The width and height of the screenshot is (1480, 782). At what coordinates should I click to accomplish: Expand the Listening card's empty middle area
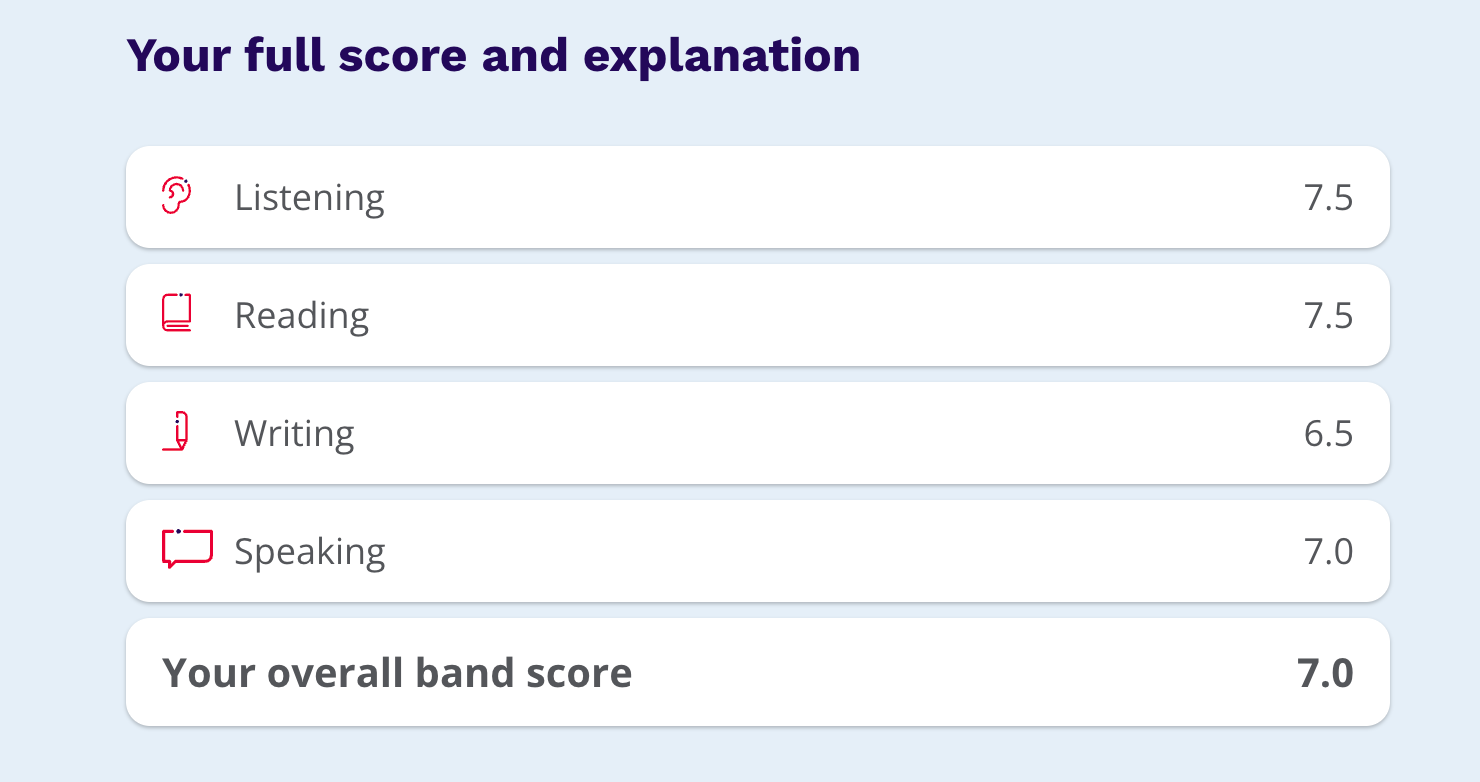[840, 198]
